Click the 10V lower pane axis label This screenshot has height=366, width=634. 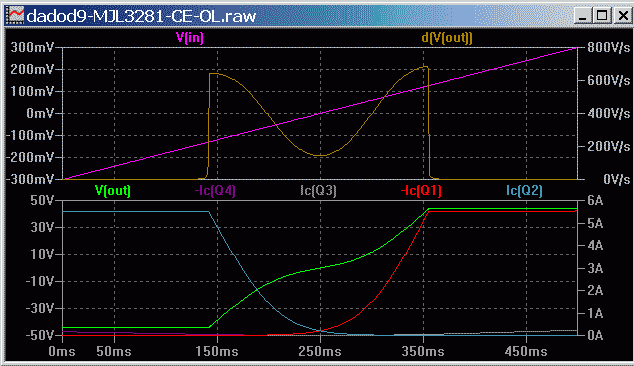click(x=42, y=254)
